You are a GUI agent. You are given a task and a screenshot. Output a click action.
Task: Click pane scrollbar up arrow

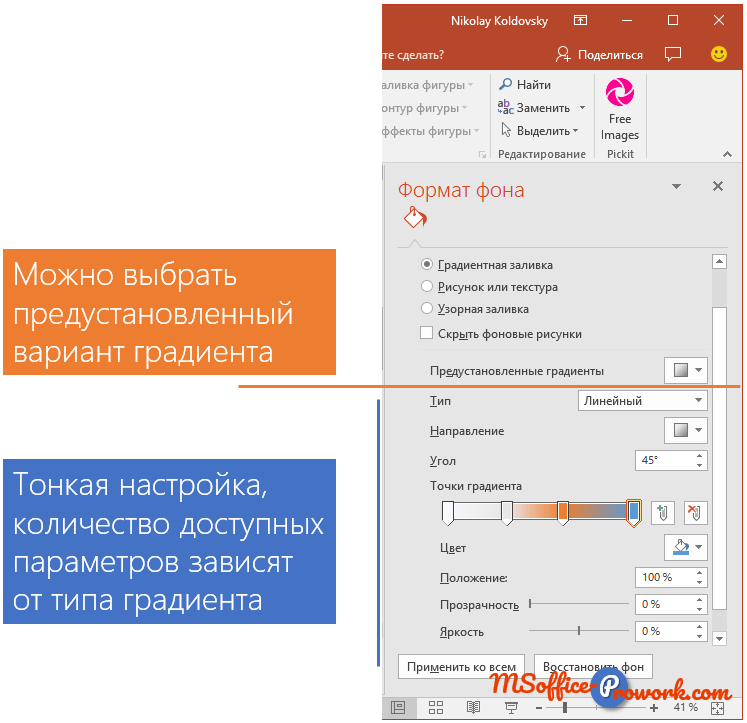coord(719,261)
